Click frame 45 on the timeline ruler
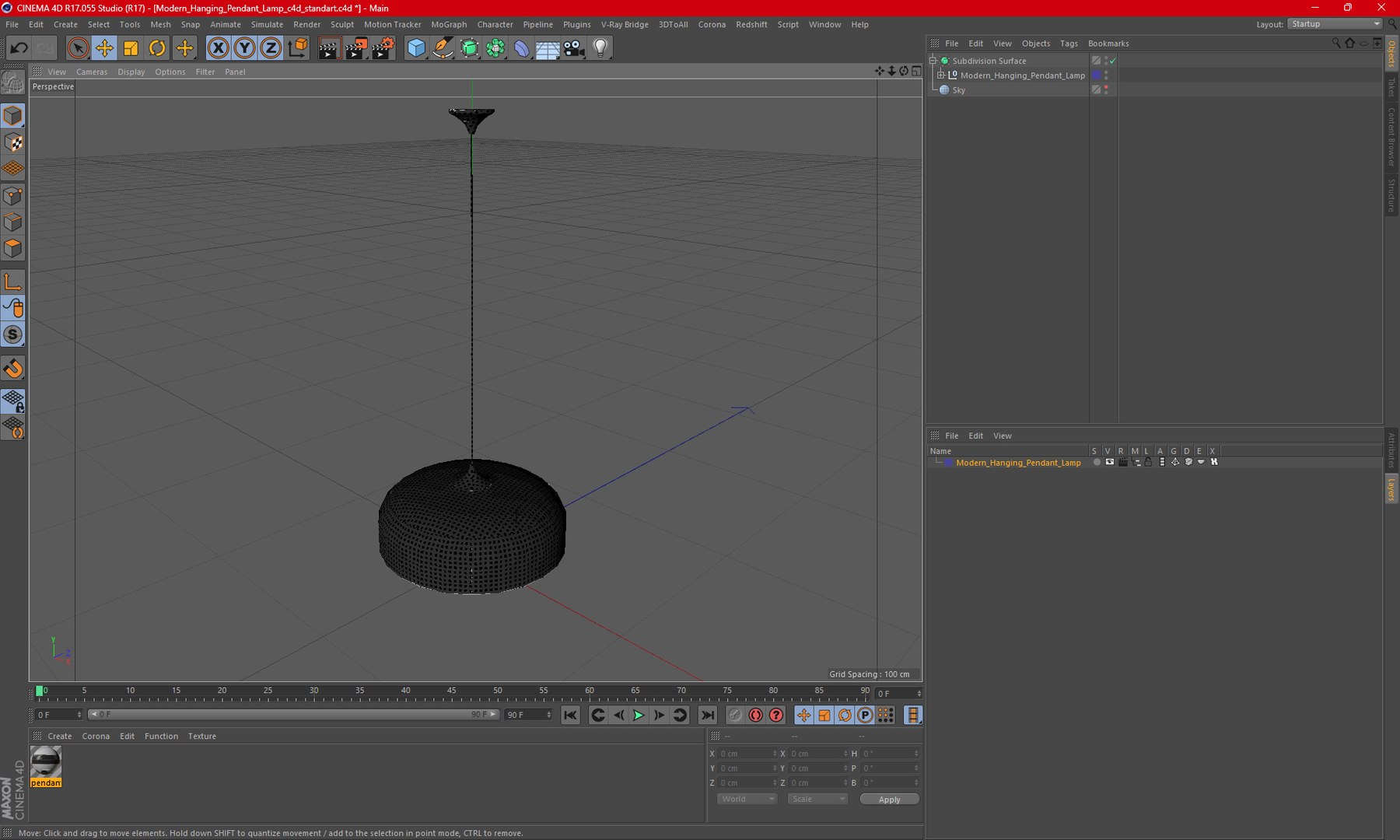This screenshot has height=840, width=1400. [451, 691]
